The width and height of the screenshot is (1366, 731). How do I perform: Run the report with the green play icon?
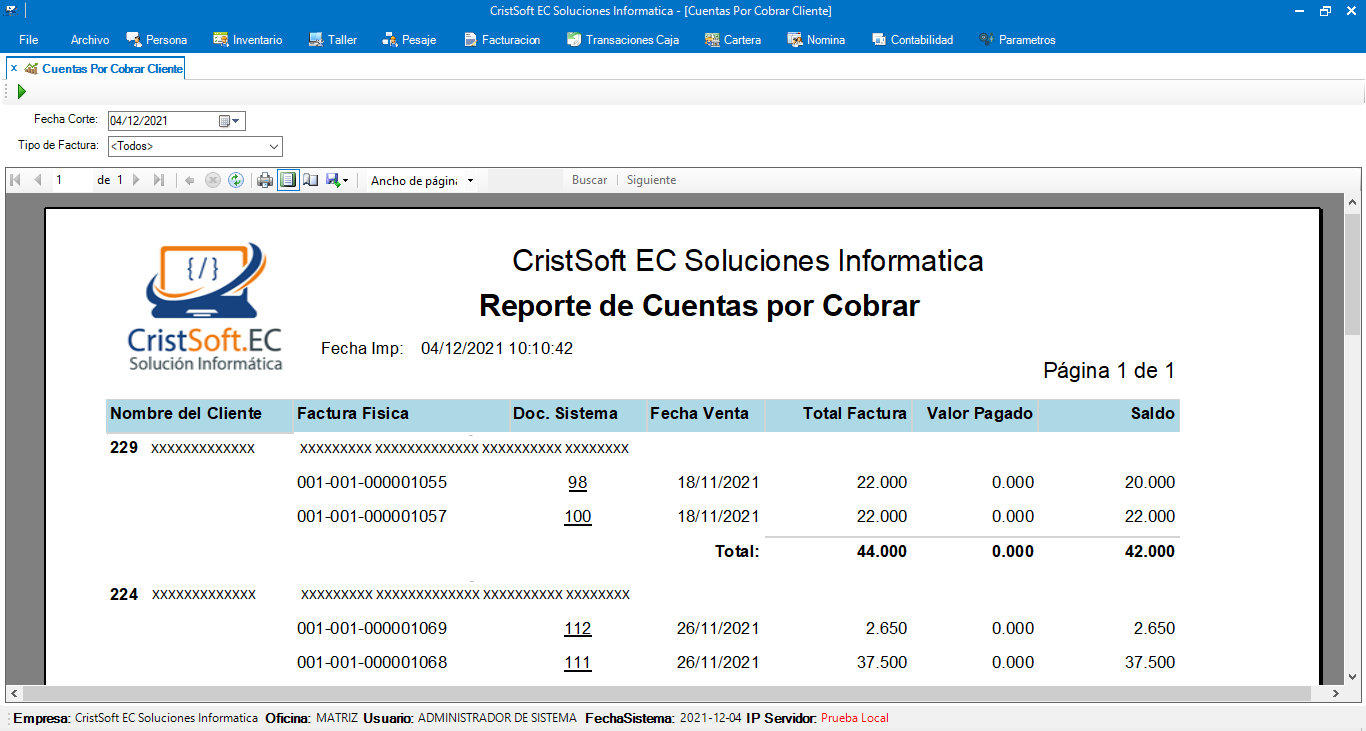click(22, 92)
